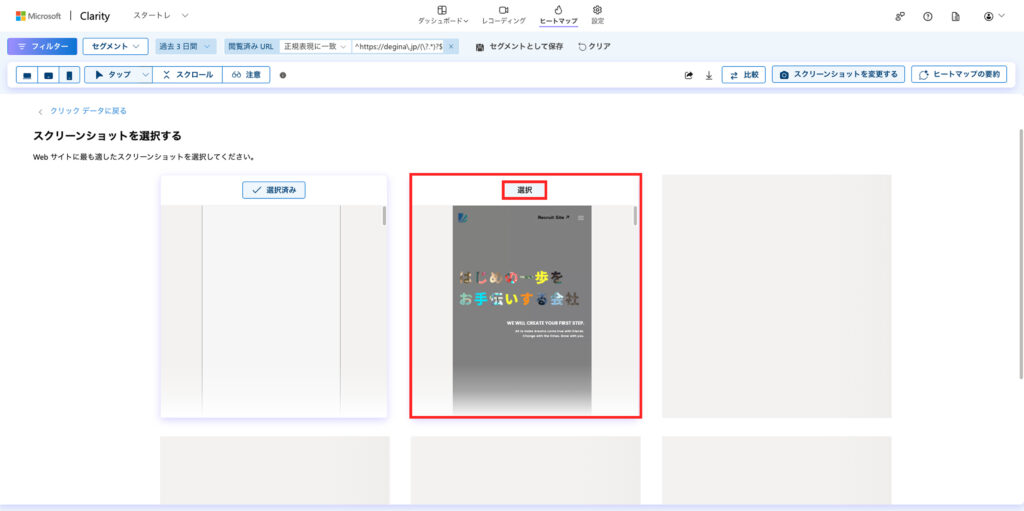
Task: Select the desktop device view icon
Action: pos(27,75)
